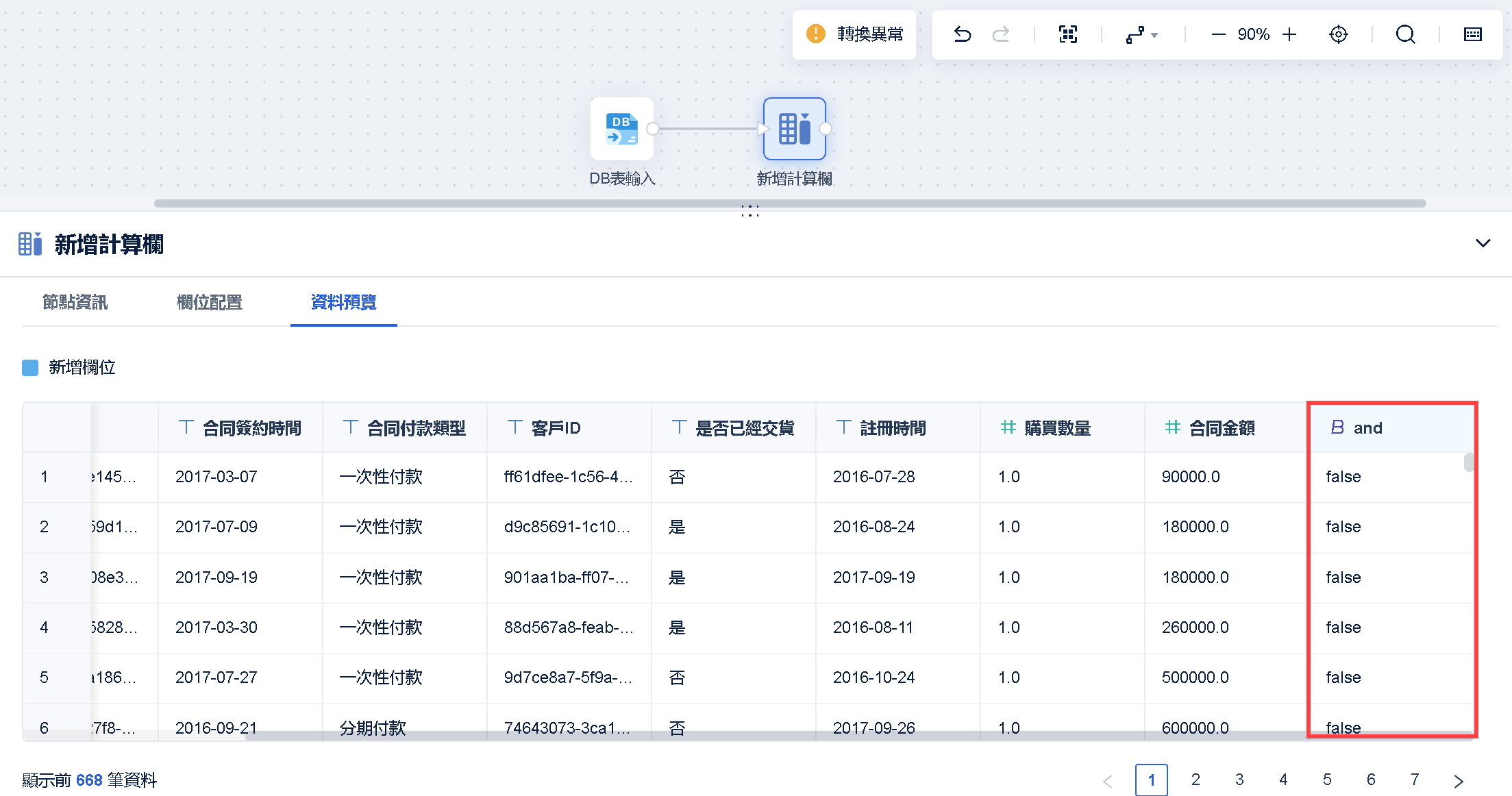Click the minus zoom out button

(x=1218, y=34)
